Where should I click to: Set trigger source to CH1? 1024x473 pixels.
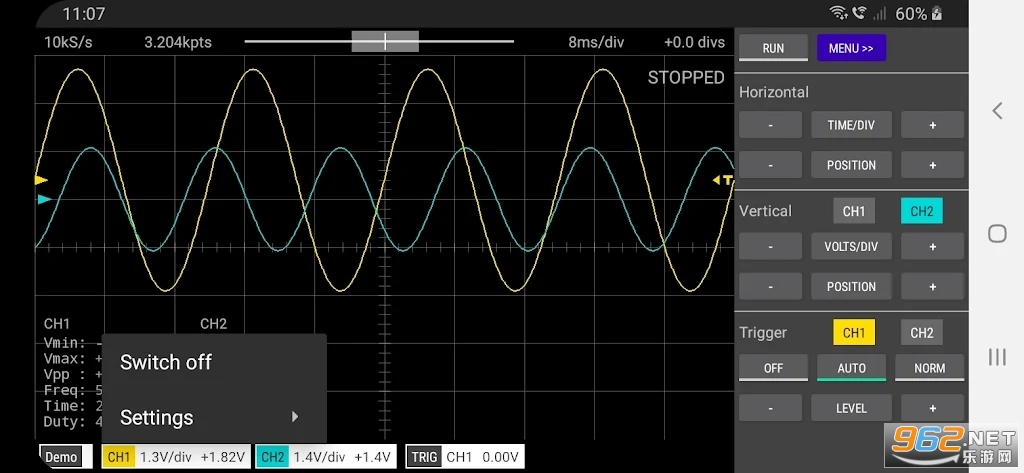coord(854,333)
